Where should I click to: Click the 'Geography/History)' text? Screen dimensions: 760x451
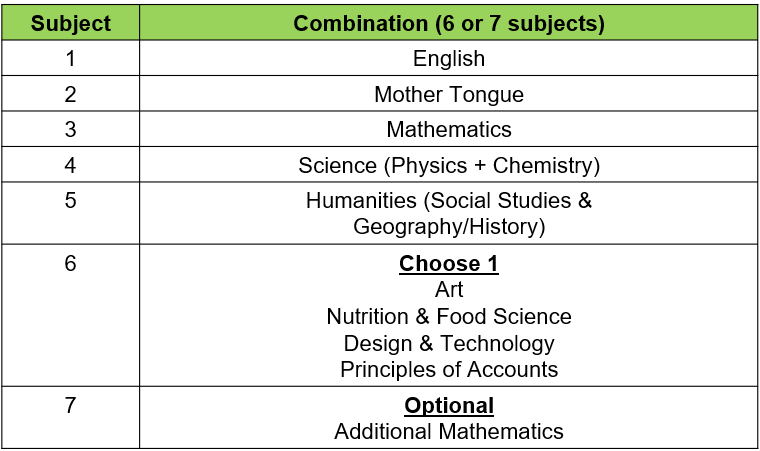coord(449,226)
